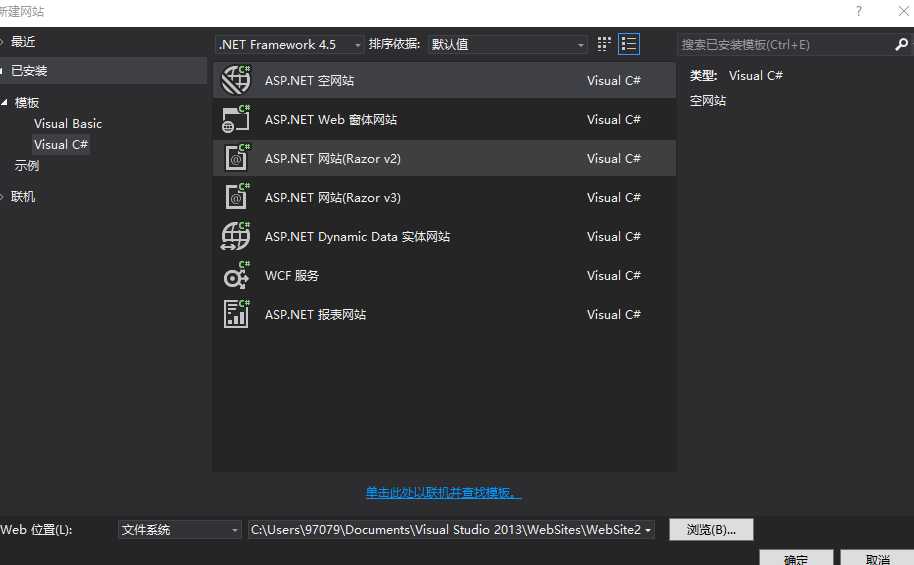This screenshot has height=565, width=914.
Task: Collapse the 模板 tree node
Action: point(5,103)
